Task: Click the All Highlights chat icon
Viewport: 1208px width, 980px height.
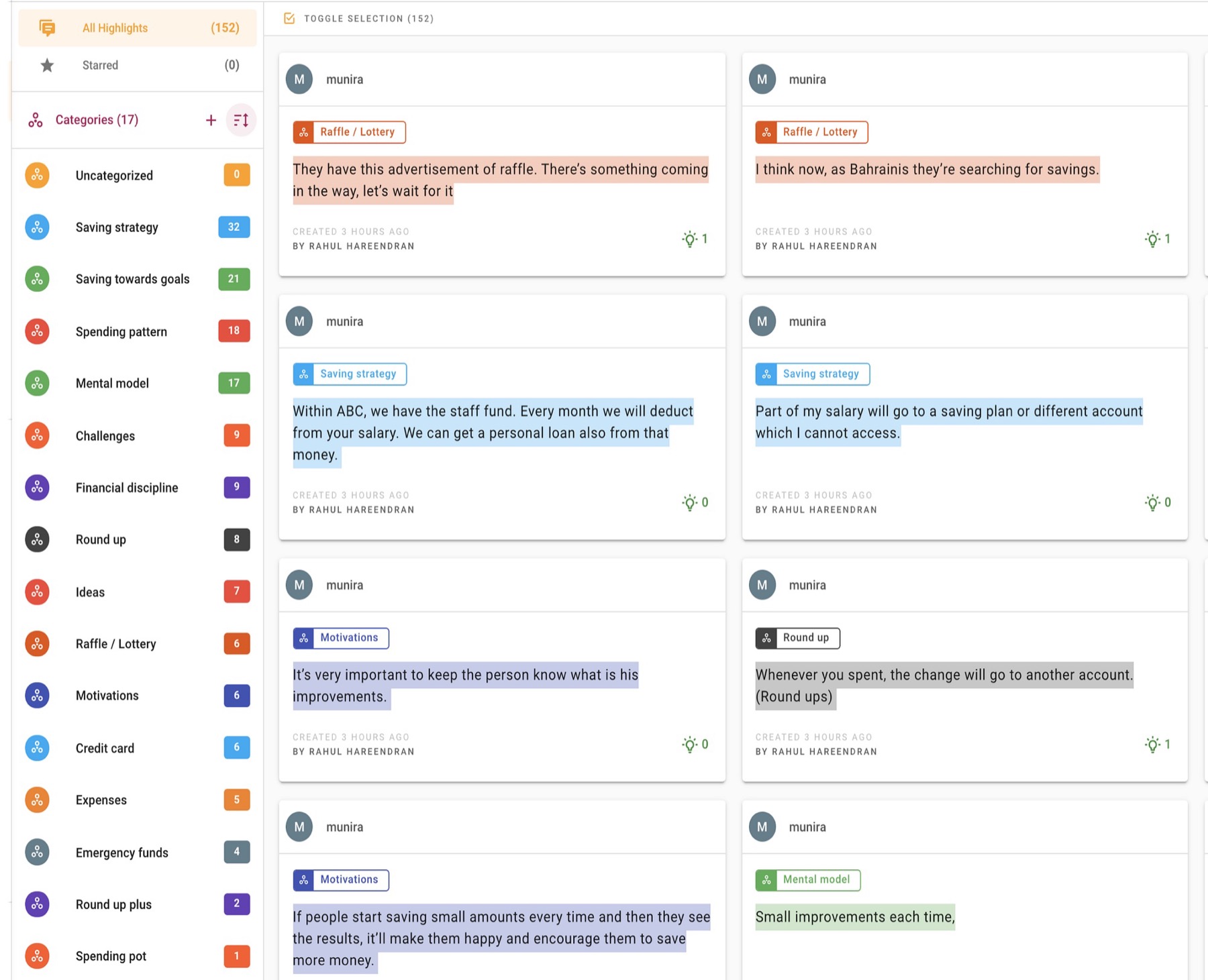Action: [47, 28]
